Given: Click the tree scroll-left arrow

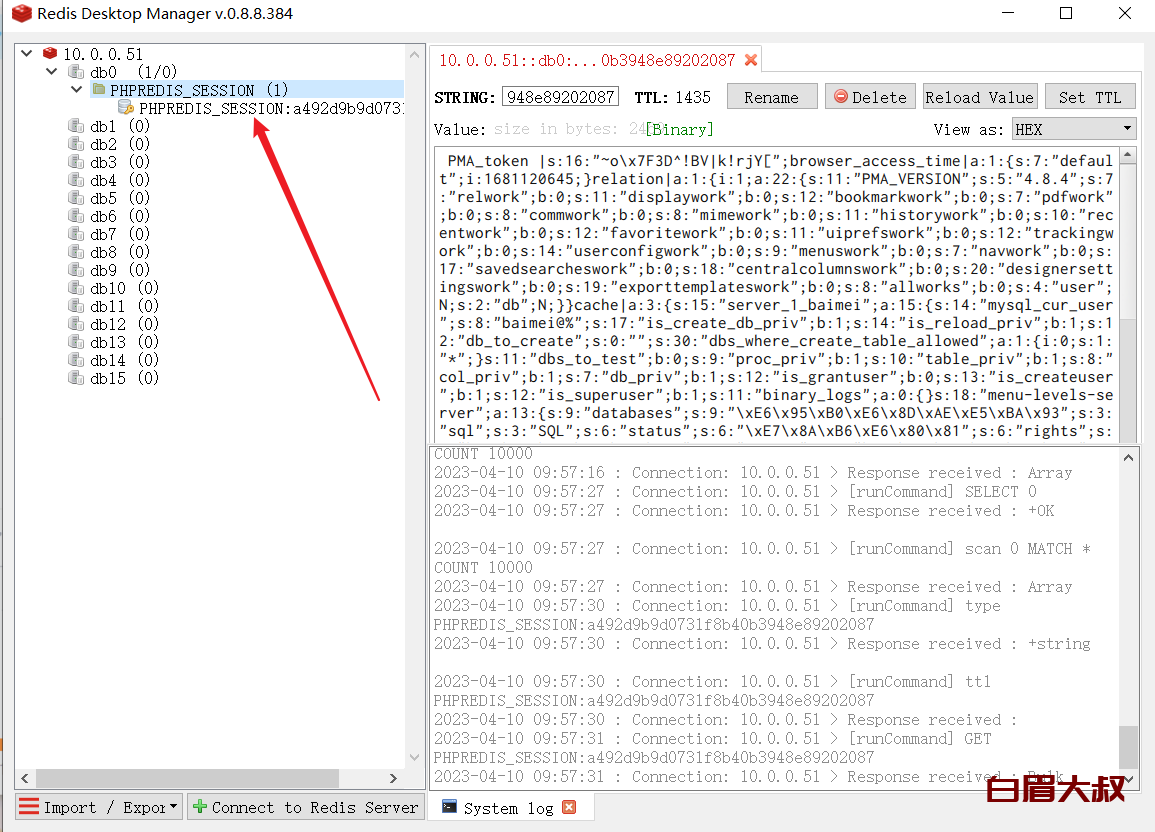Looking at the screenshot, I should point(24,778).
